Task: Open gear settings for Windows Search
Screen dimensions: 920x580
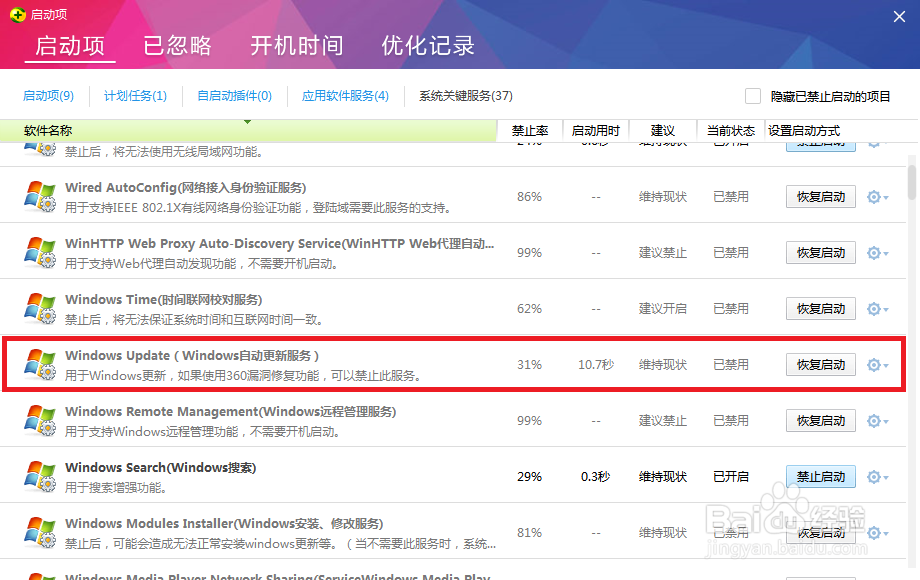Action: coord(877,477)
